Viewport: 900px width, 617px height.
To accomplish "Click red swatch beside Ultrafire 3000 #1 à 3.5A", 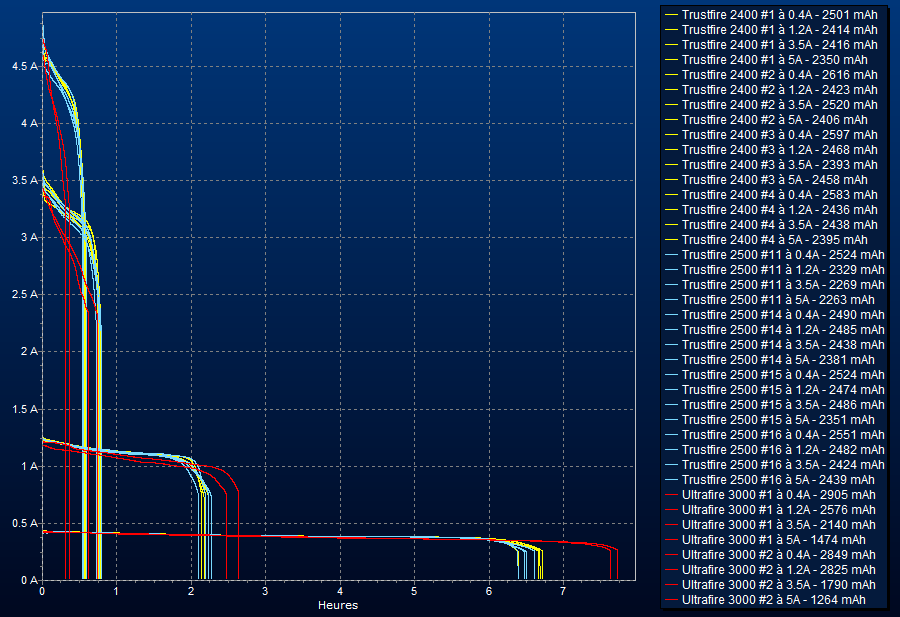I will tap(671, 525).
